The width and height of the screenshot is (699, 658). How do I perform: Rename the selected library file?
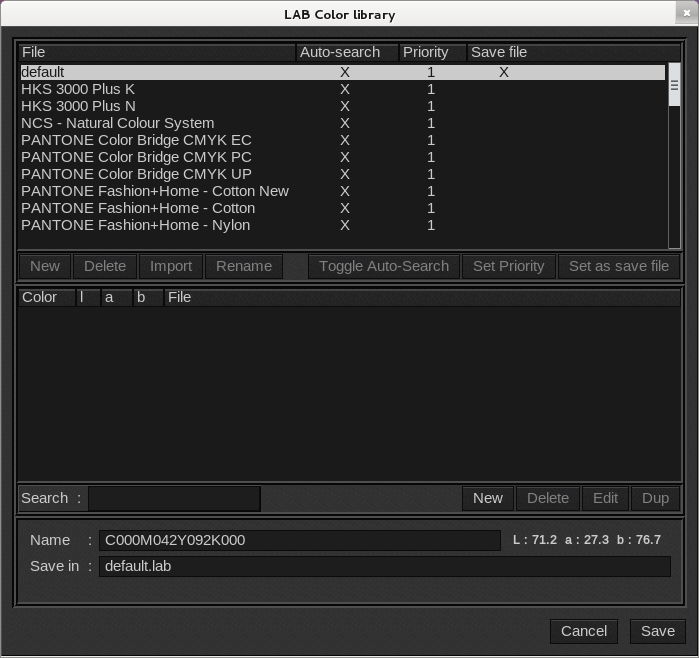244,266
